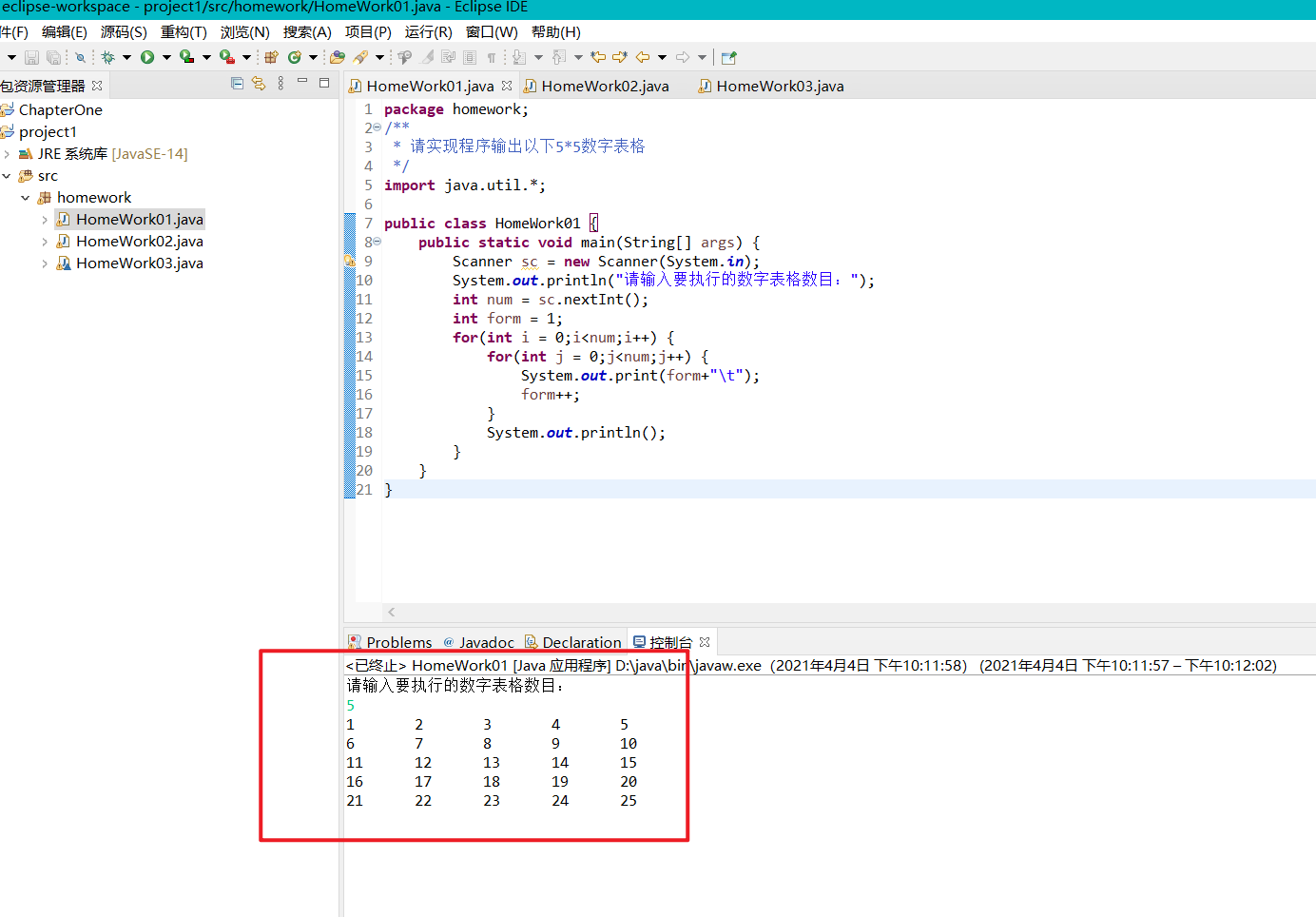Image resolution: width=1316 pixels, height=917 pixels.
Task: Click the Open Perspective icon
Action: click(x=728, y=57)
